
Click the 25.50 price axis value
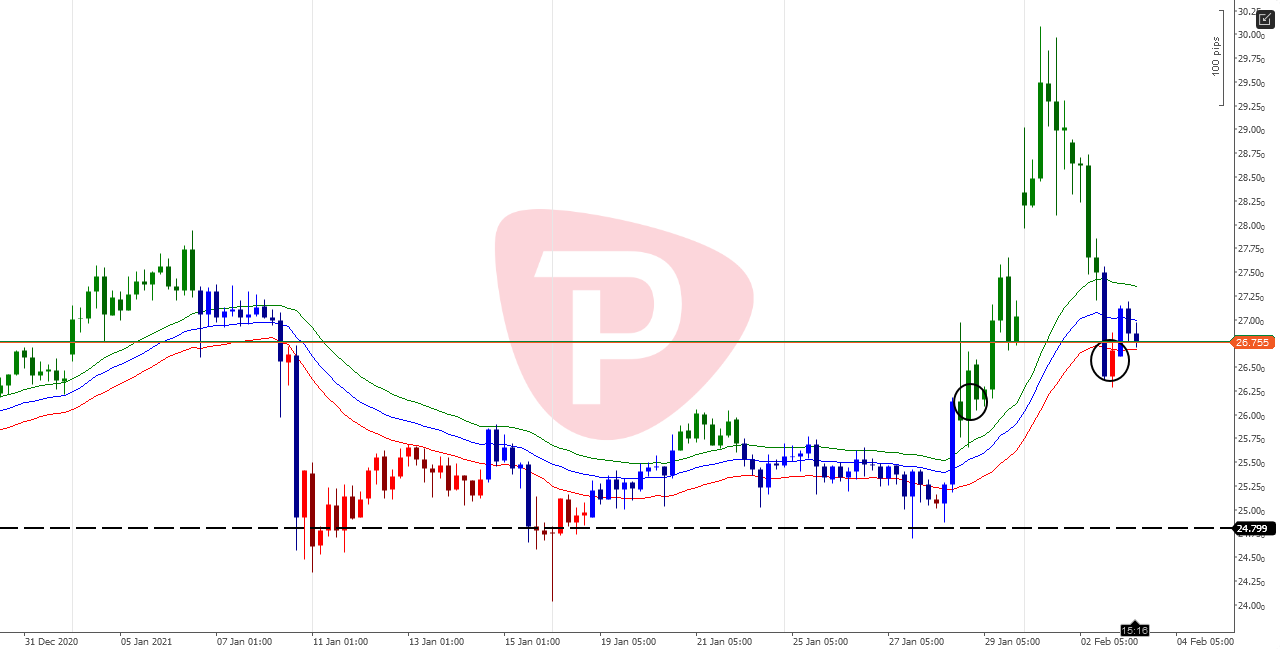pyautogui.click(x=1250, y=463)
